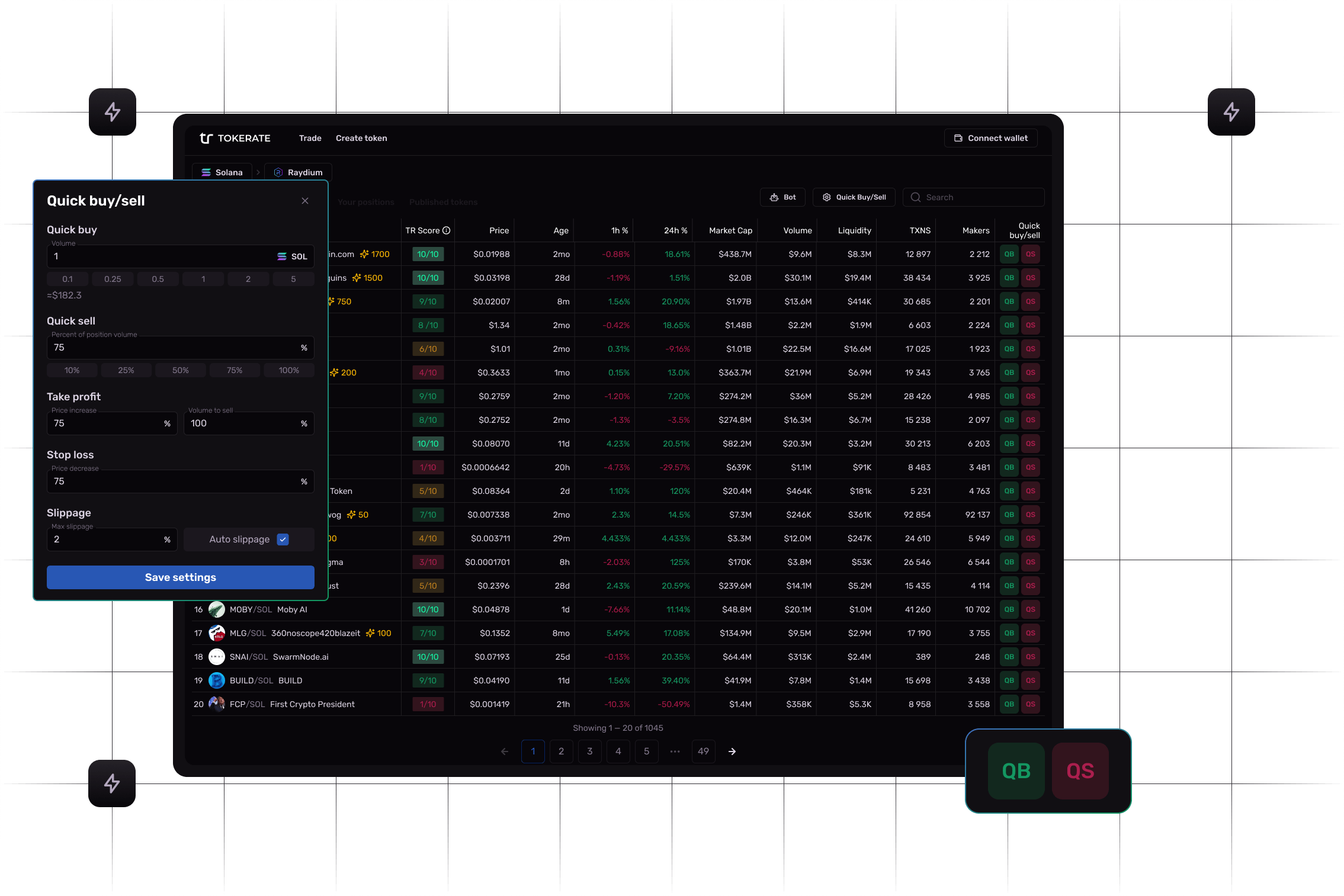Toggle the Auto slippage checkbox
This screenshot has width=1344, height=896.
283,539
